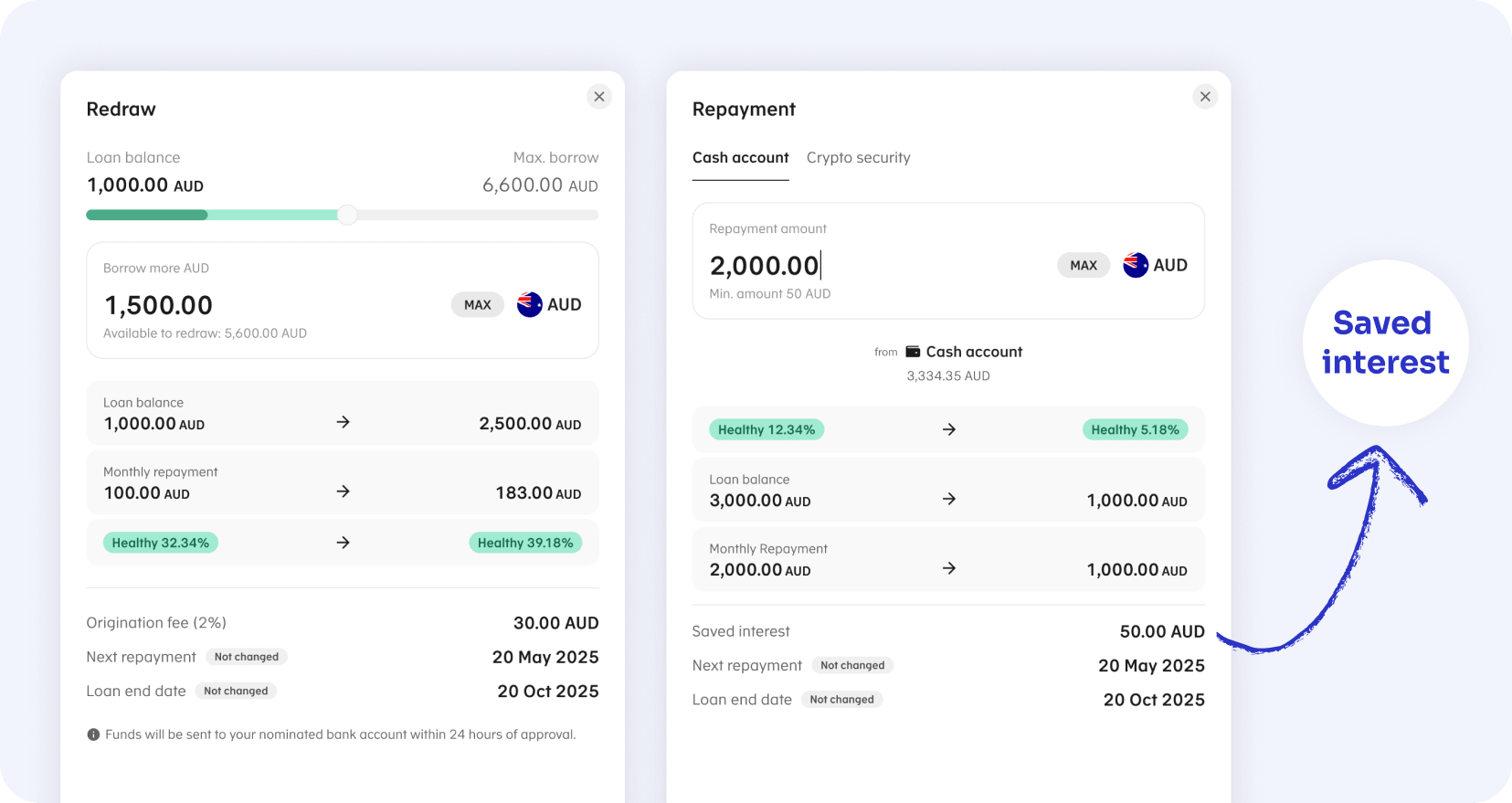Viewport: 1512px width, 803px height.
Task: Switch to the Crypto security tab
Action: tap(858, 157)
